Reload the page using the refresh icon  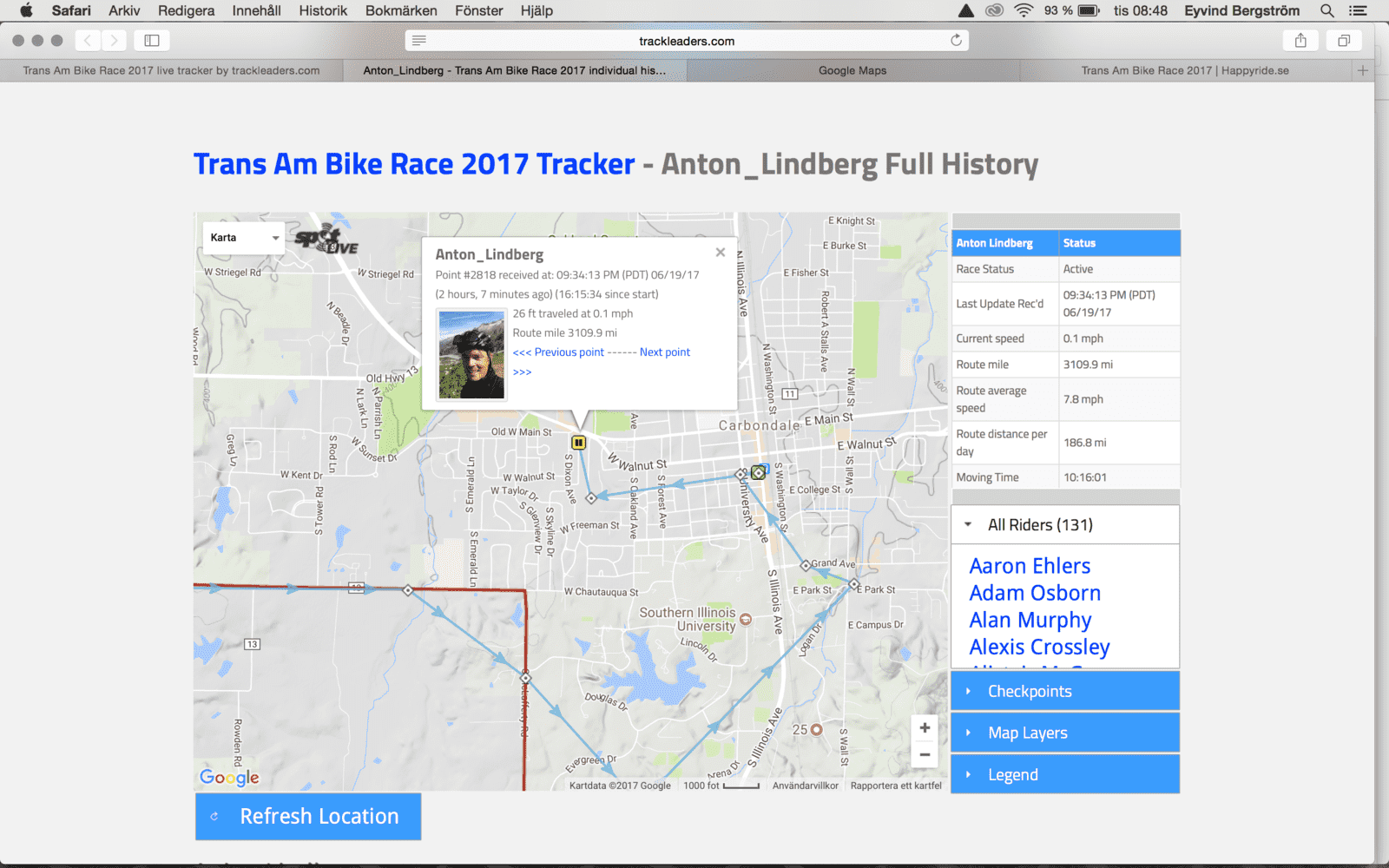[956, 40]
